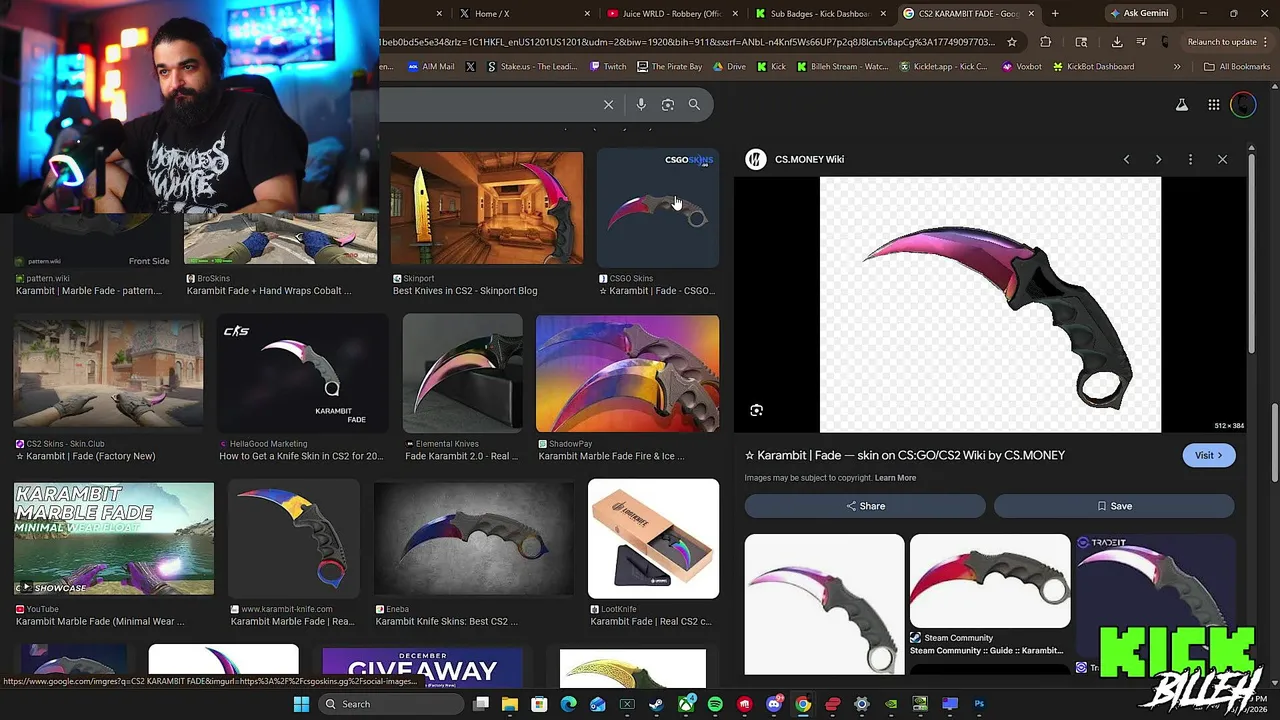Open the Voxbot bookmark
1280x720 pixels.
click(x=1021, y=67)
